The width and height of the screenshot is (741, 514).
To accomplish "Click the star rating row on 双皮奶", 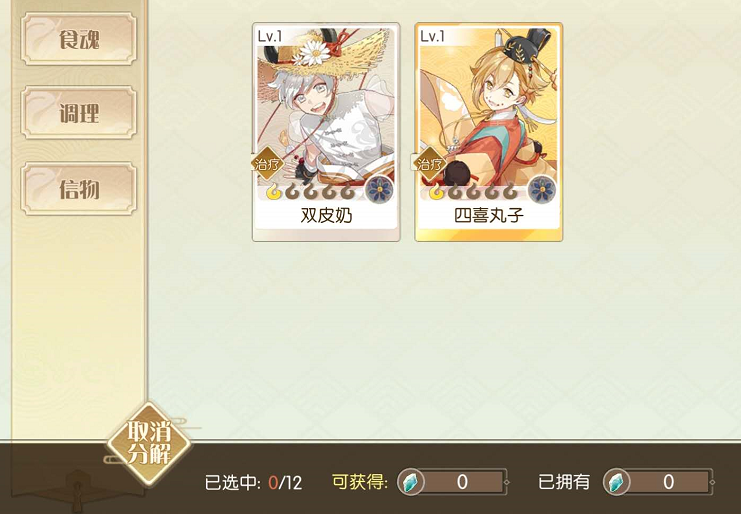I will point(311,192).
